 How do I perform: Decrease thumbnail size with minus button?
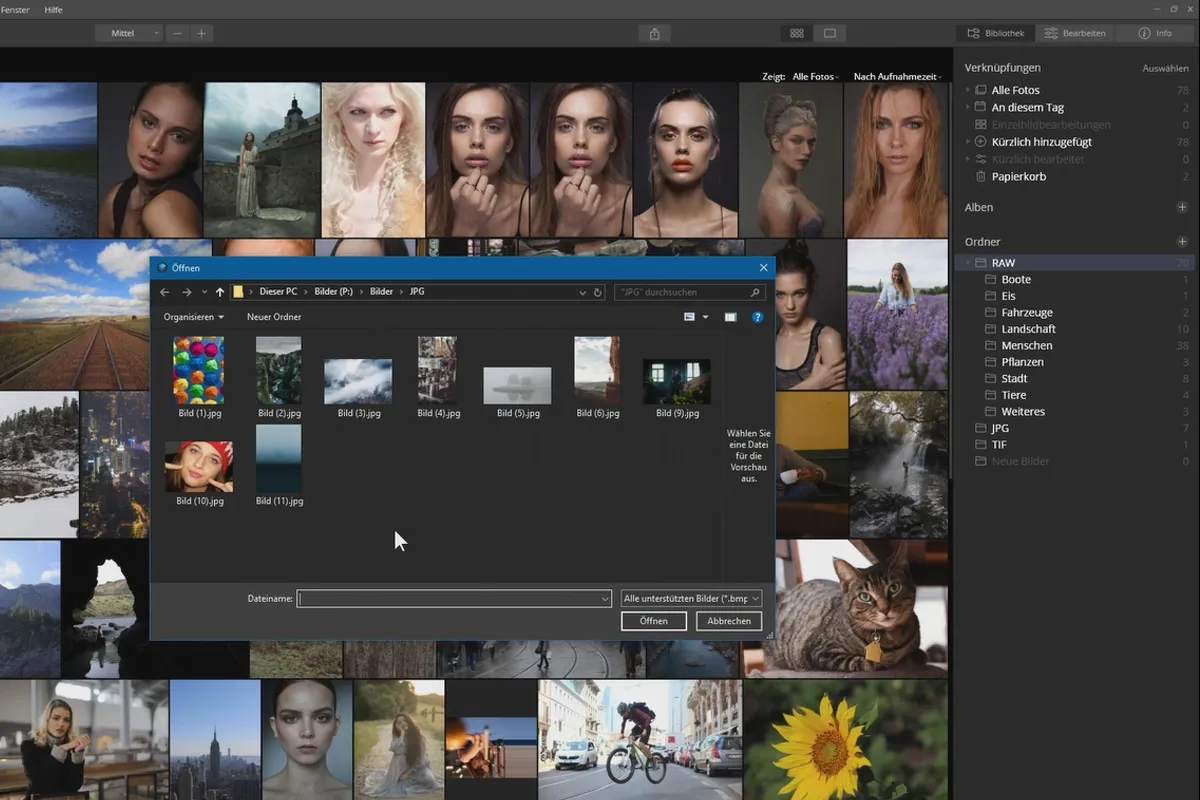[177, 33]
